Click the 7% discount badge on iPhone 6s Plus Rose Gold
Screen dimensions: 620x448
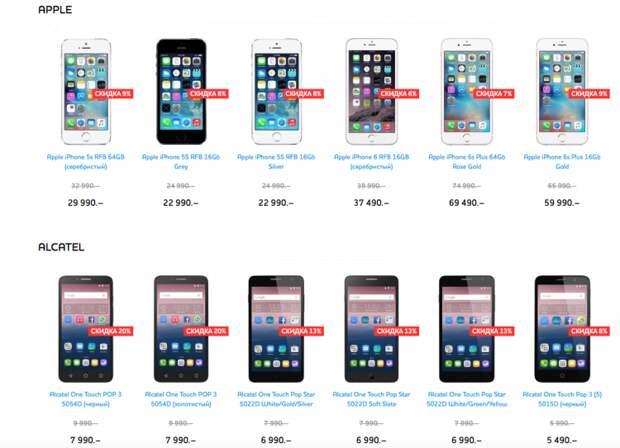pos(494,94)
